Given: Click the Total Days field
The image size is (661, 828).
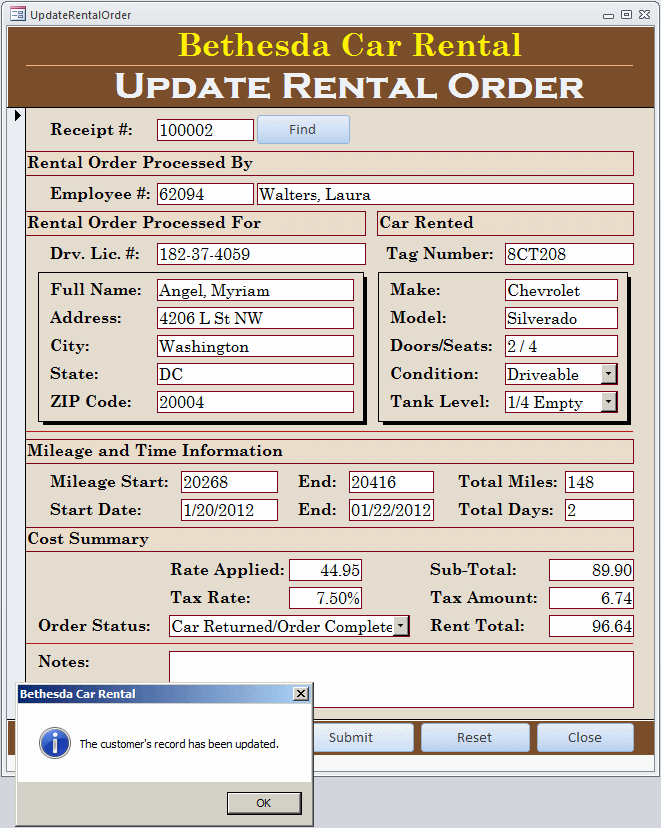Looking at the screenshot, I should point(599,510).
